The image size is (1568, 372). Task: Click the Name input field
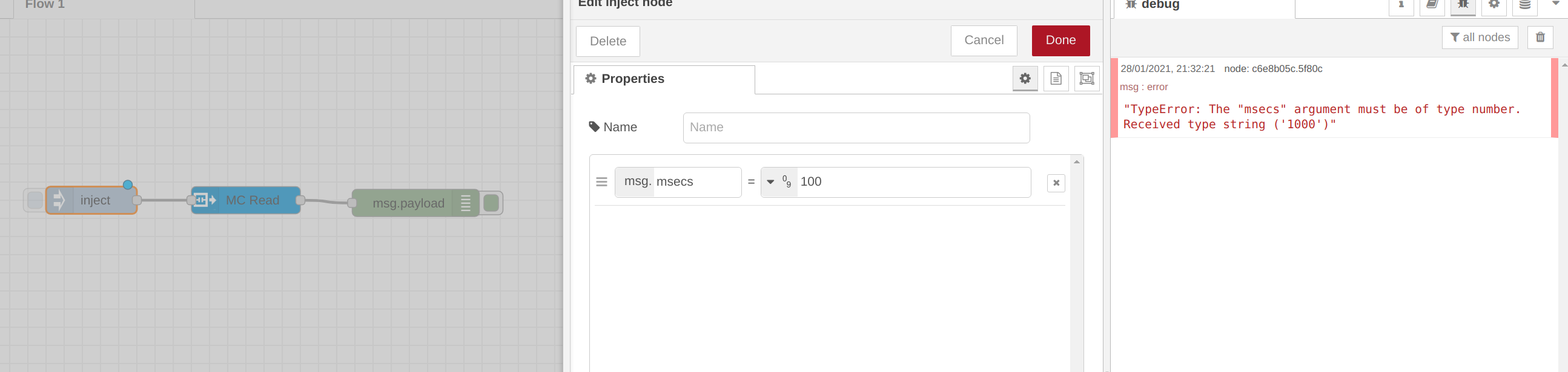pos(856,128)
